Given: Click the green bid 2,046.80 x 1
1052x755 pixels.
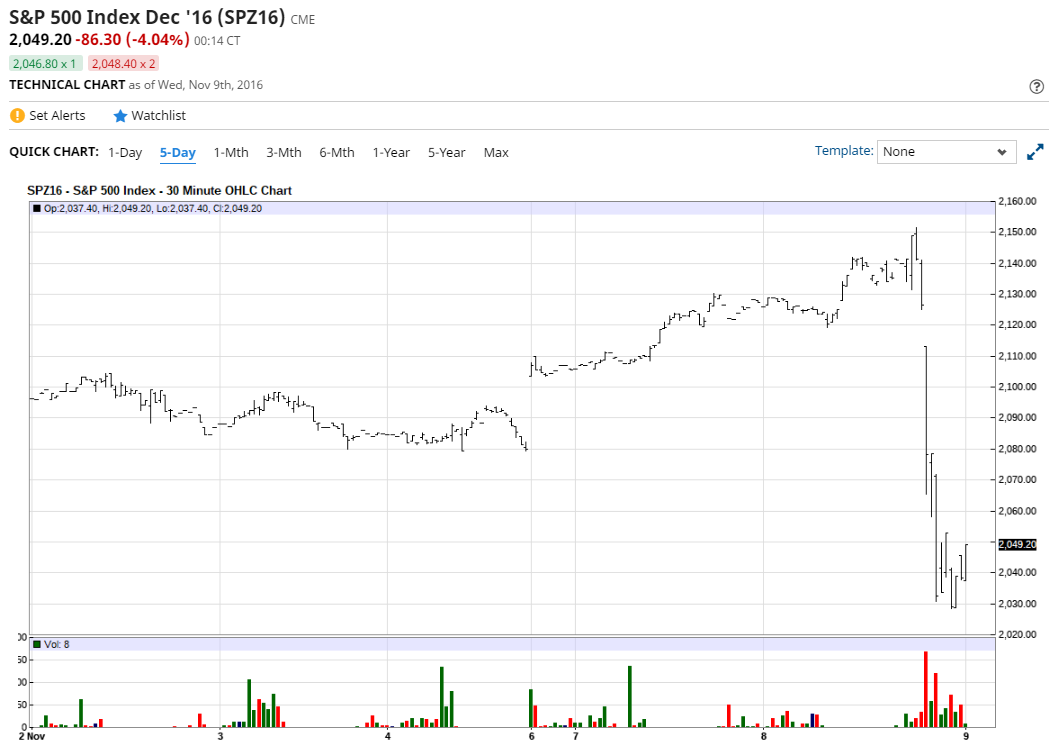Looking at the screenshot, I should [45, 64].
